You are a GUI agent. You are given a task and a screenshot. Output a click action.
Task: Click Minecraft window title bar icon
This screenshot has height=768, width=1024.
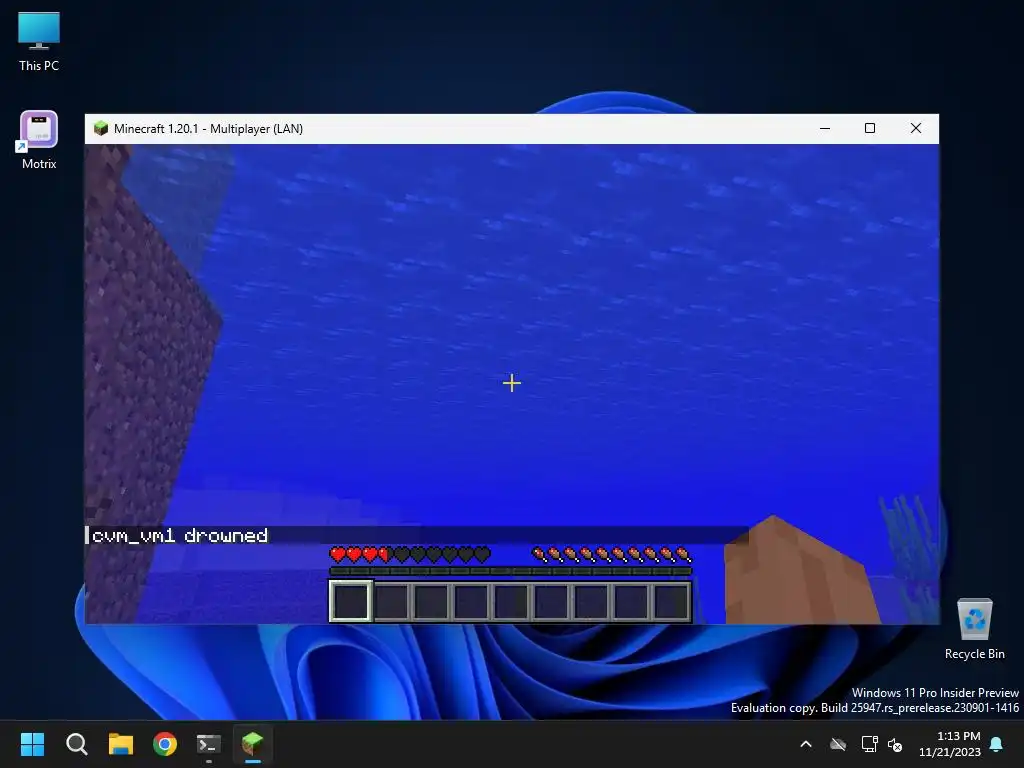coord(101,128)
